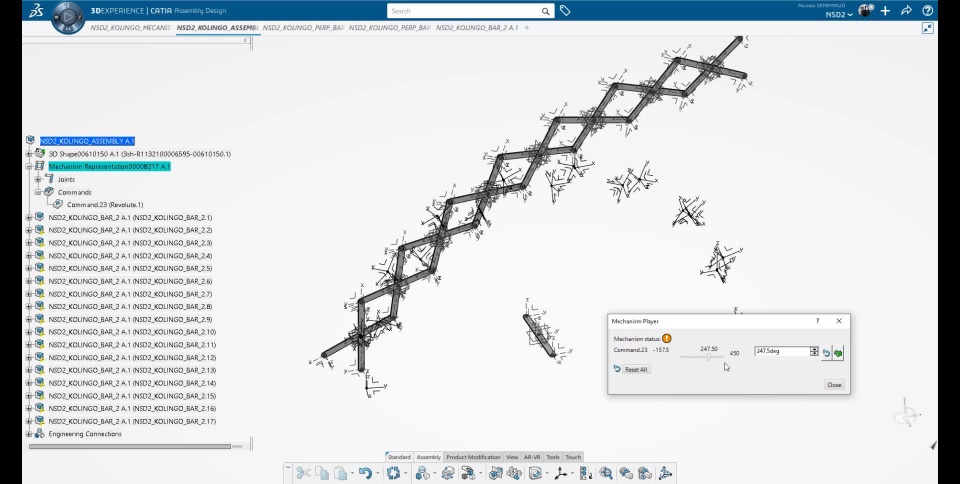This screenshot has height=484, width=960.
Task: Click the green icon in Mechanism Player
Action: click(838, 353)
